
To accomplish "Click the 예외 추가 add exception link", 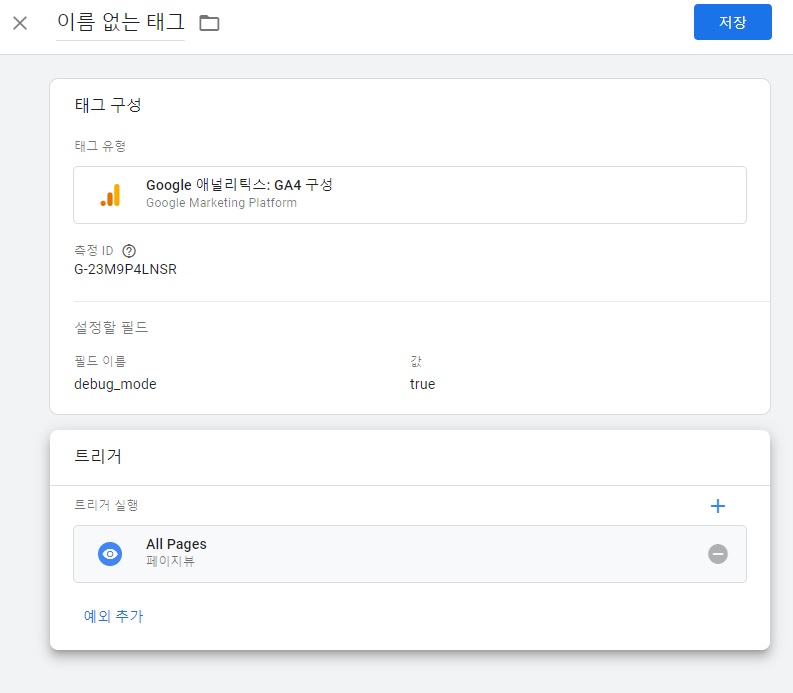I will 114,616.
